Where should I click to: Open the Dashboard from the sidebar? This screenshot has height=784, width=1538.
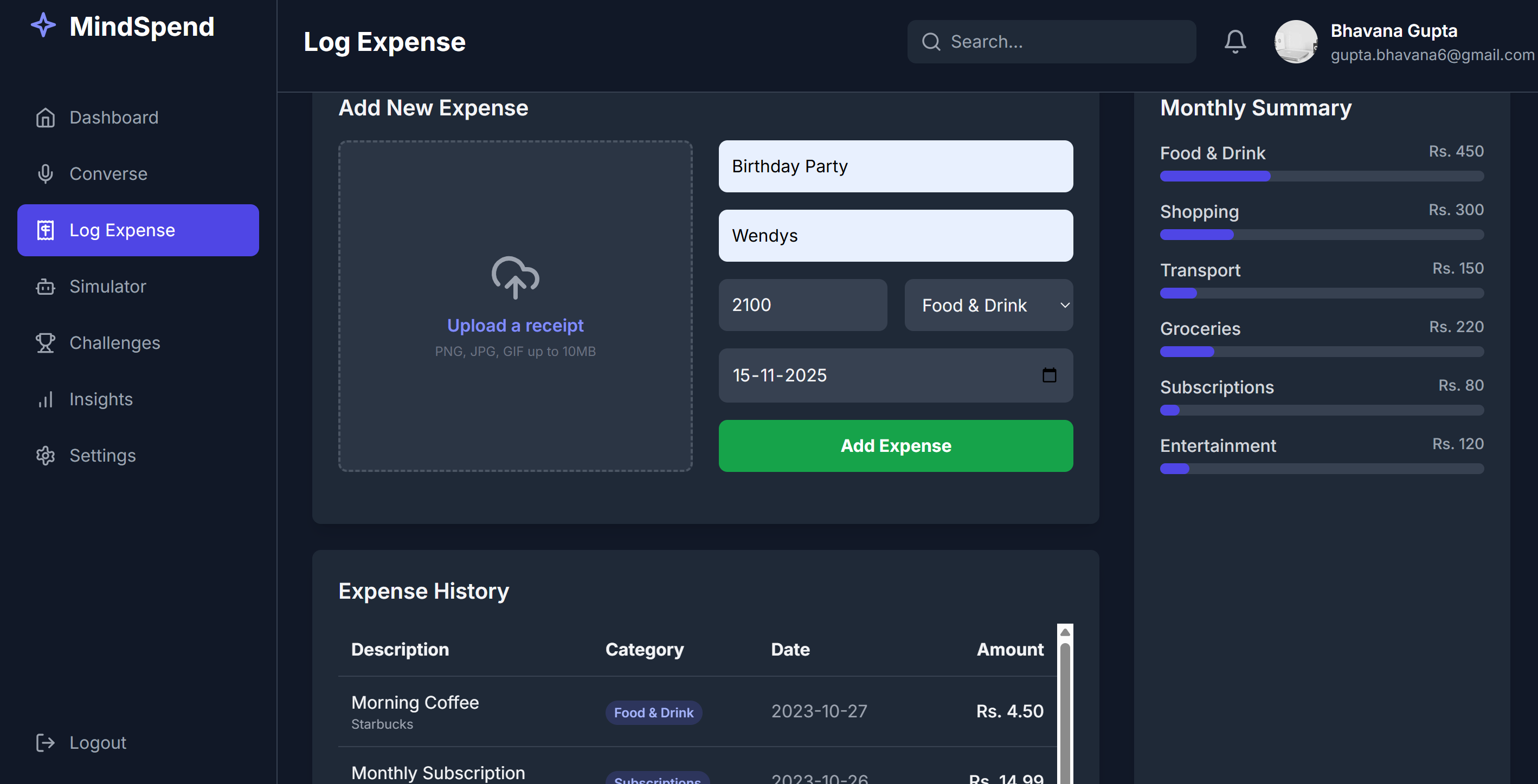click(x=113, y=117)
